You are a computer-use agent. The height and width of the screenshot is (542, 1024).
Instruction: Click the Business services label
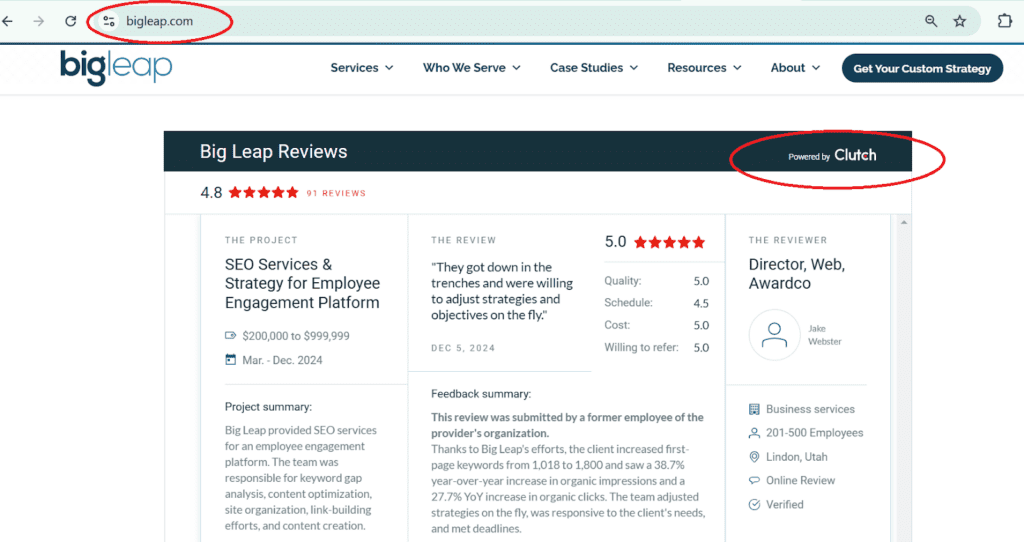point(810,409)
